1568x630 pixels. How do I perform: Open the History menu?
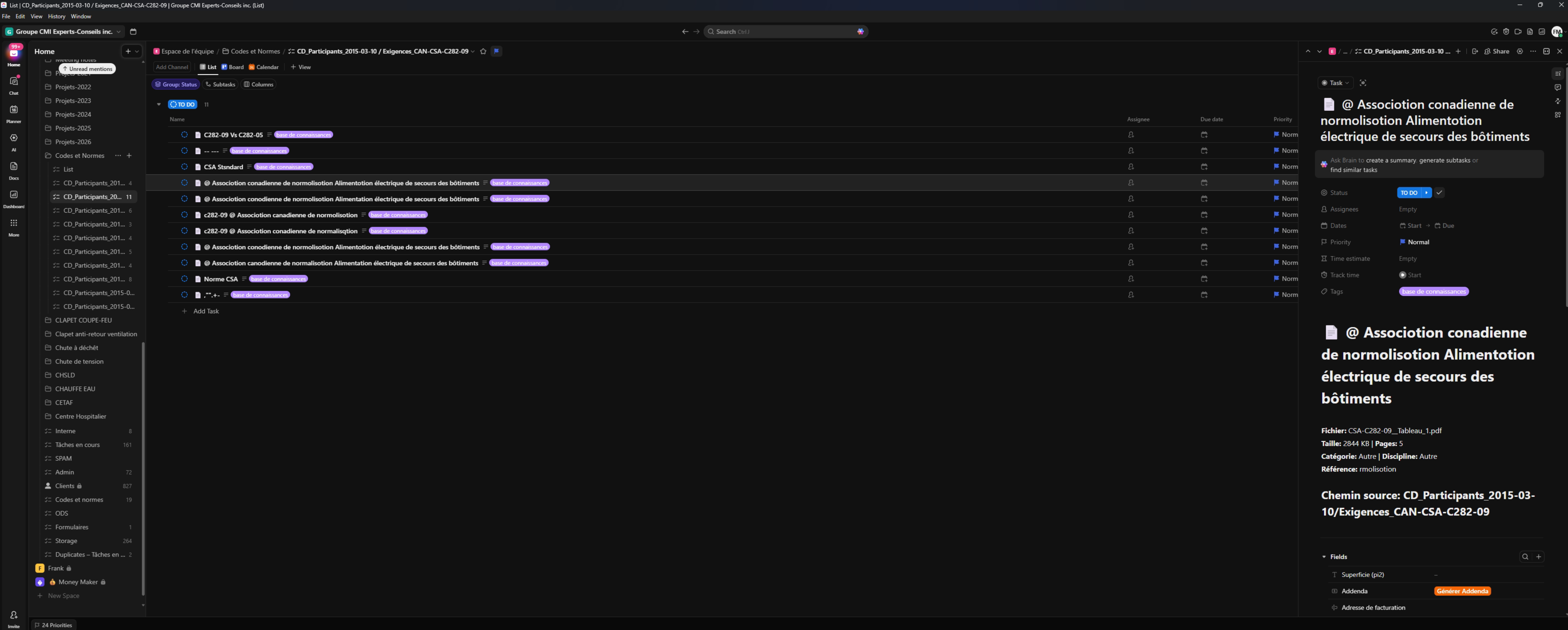[x=56, y=16]
